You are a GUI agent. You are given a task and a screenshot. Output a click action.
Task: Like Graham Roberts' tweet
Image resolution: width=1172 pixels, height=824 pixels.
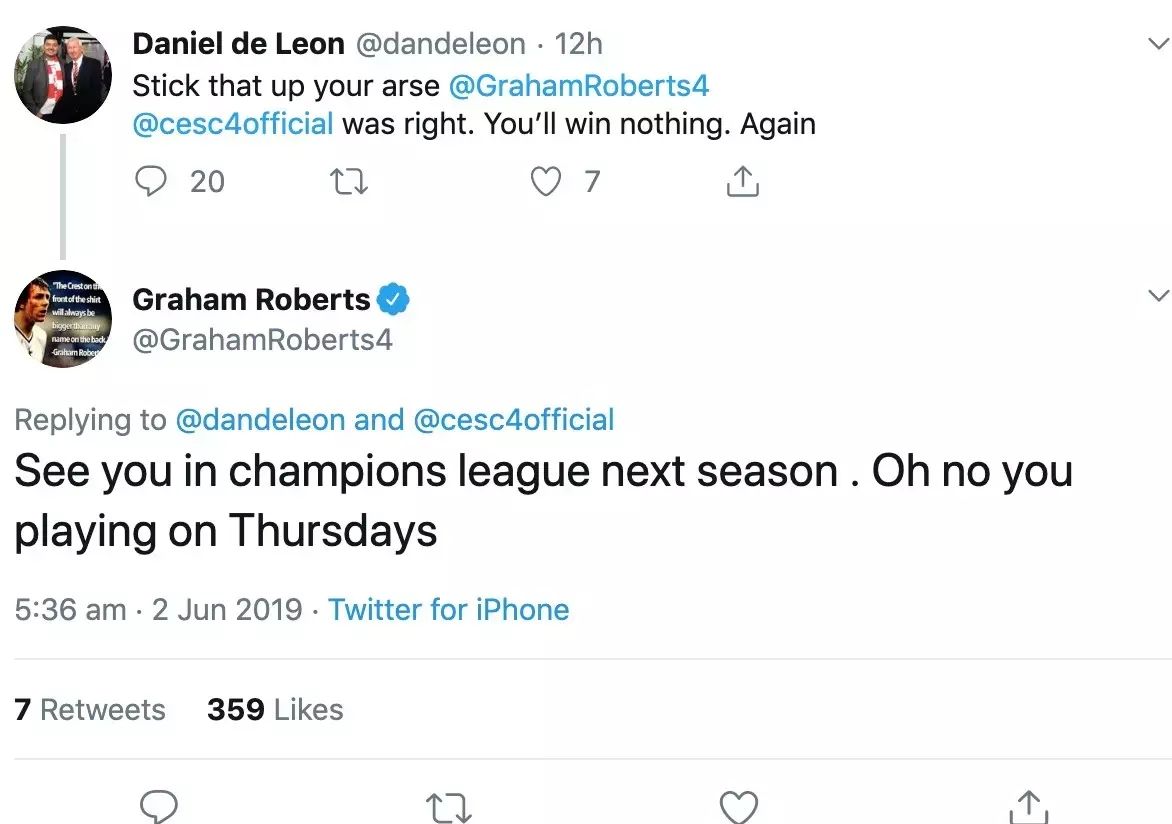739,807
